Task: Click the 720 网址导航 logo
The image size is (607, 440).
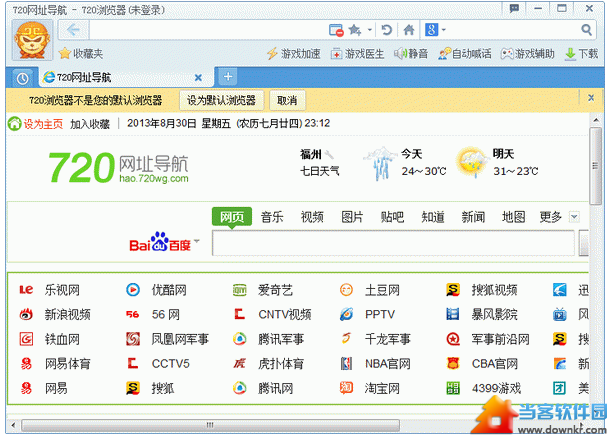Action: click(118, 167)
